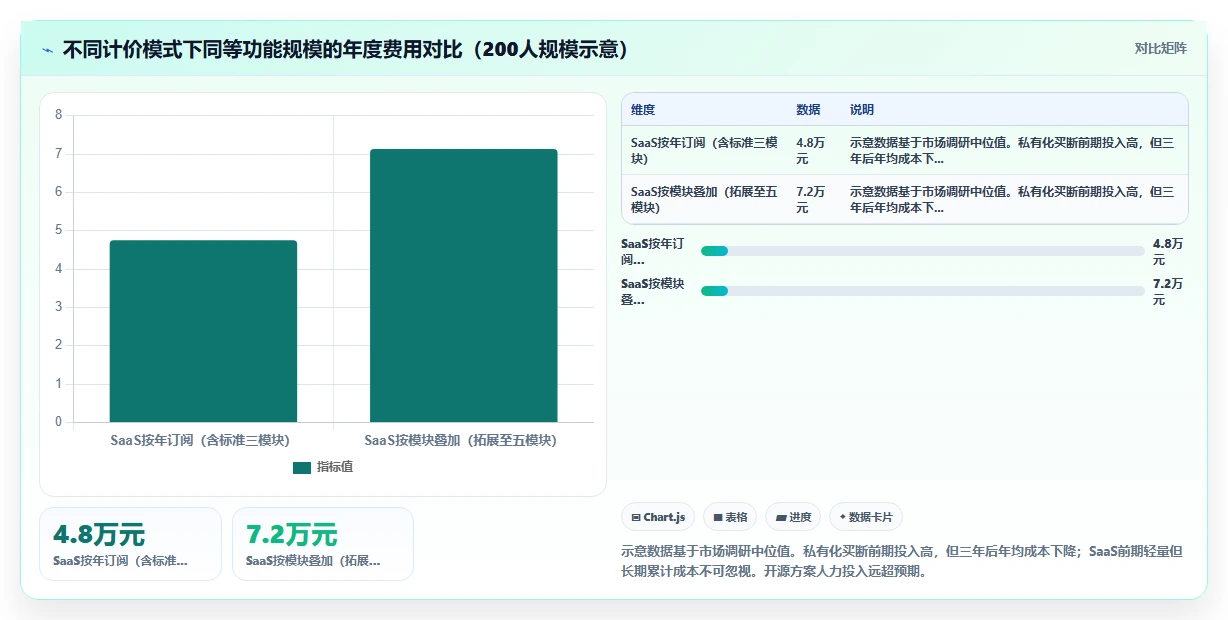Click the SaaS按年订阅 progress bar

922,251
